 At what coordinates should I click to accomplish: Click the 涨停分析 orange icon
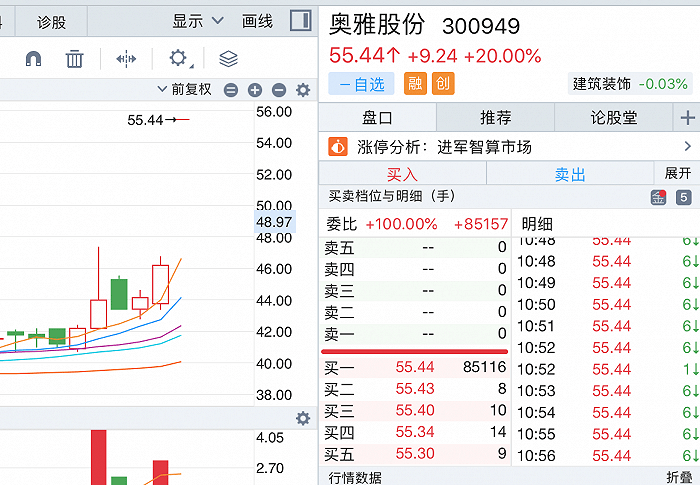pyautogui.click(x=338, y=146)
